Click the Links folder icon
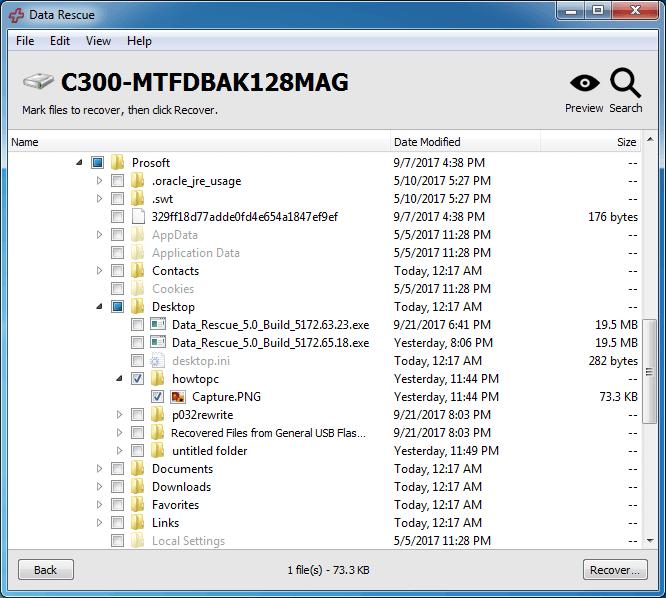 pyautogui.click(x=137, y=522)
